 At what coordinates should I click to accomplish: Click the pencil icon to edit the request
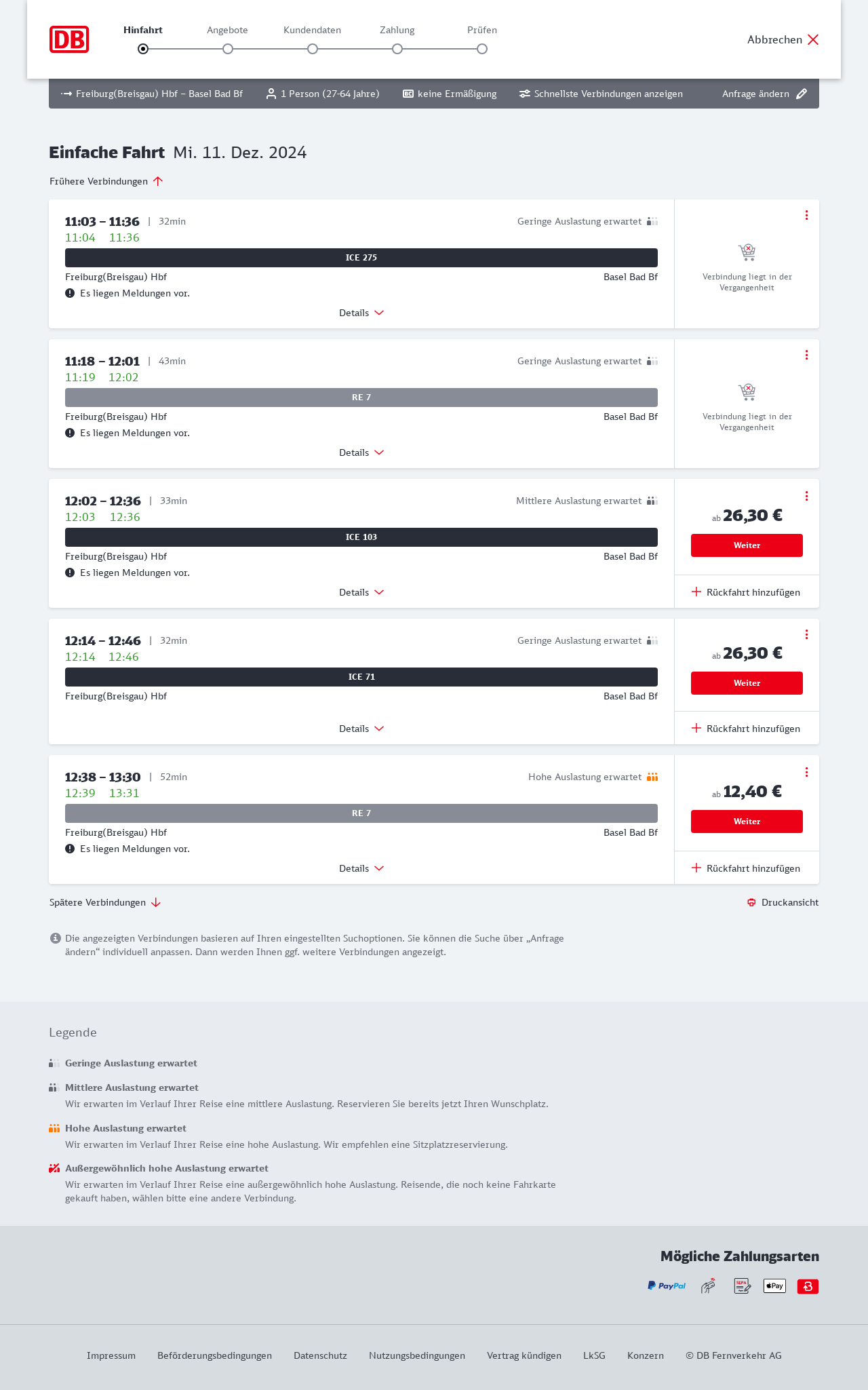[802, 94]
